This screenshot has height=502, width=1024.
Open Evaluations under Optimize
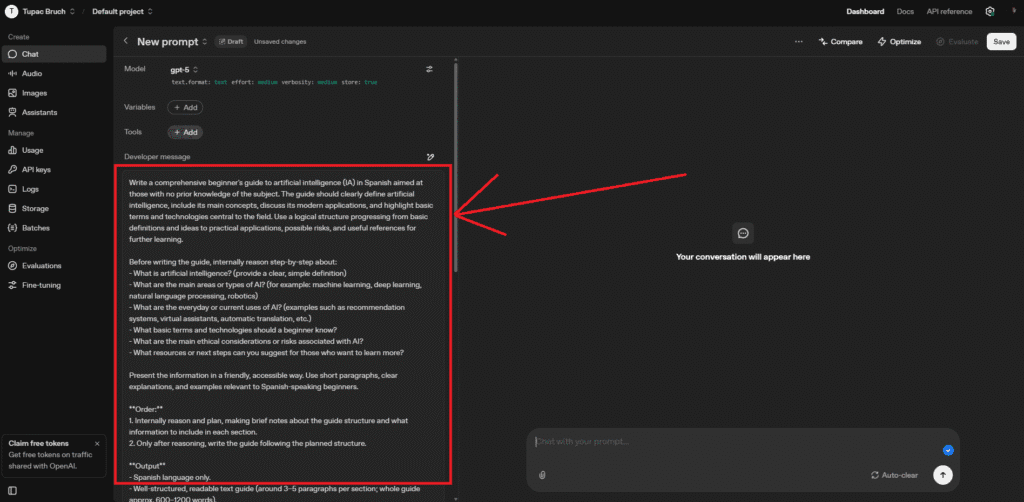point(54,266)
